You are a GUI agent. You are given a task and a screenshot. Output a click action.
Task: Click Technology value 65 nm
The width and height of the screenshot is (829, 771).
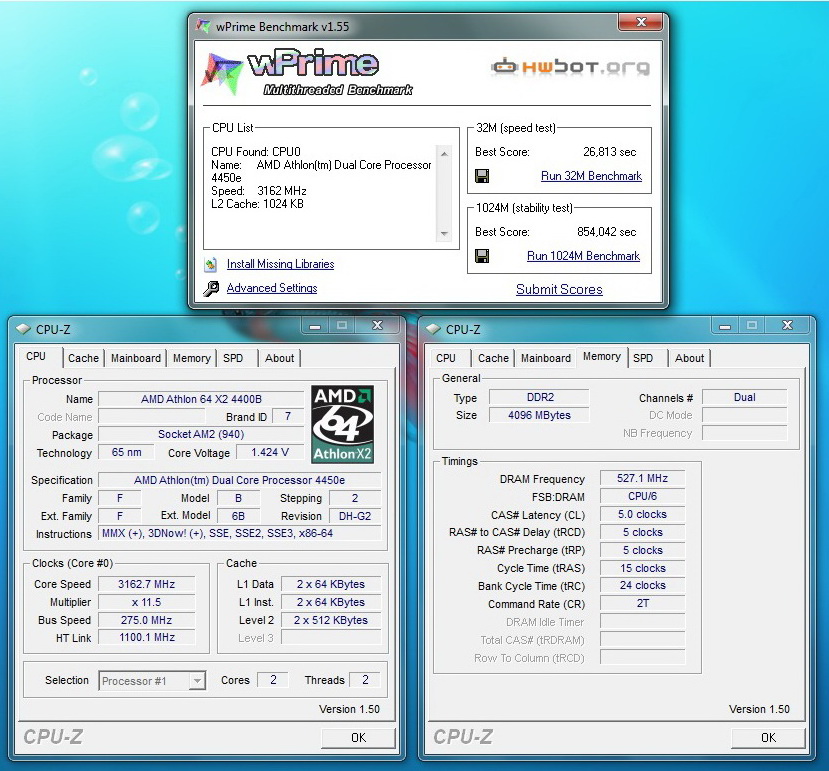126,453
